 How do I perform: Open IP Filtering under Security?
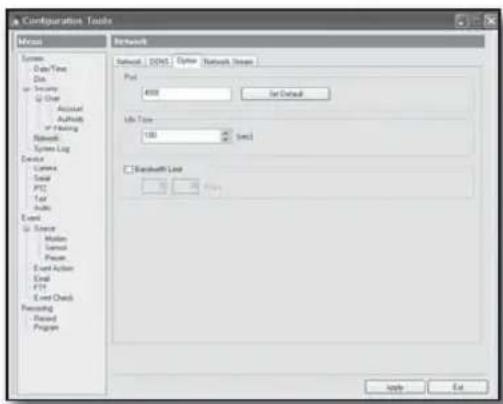click(x=62, y=128)
